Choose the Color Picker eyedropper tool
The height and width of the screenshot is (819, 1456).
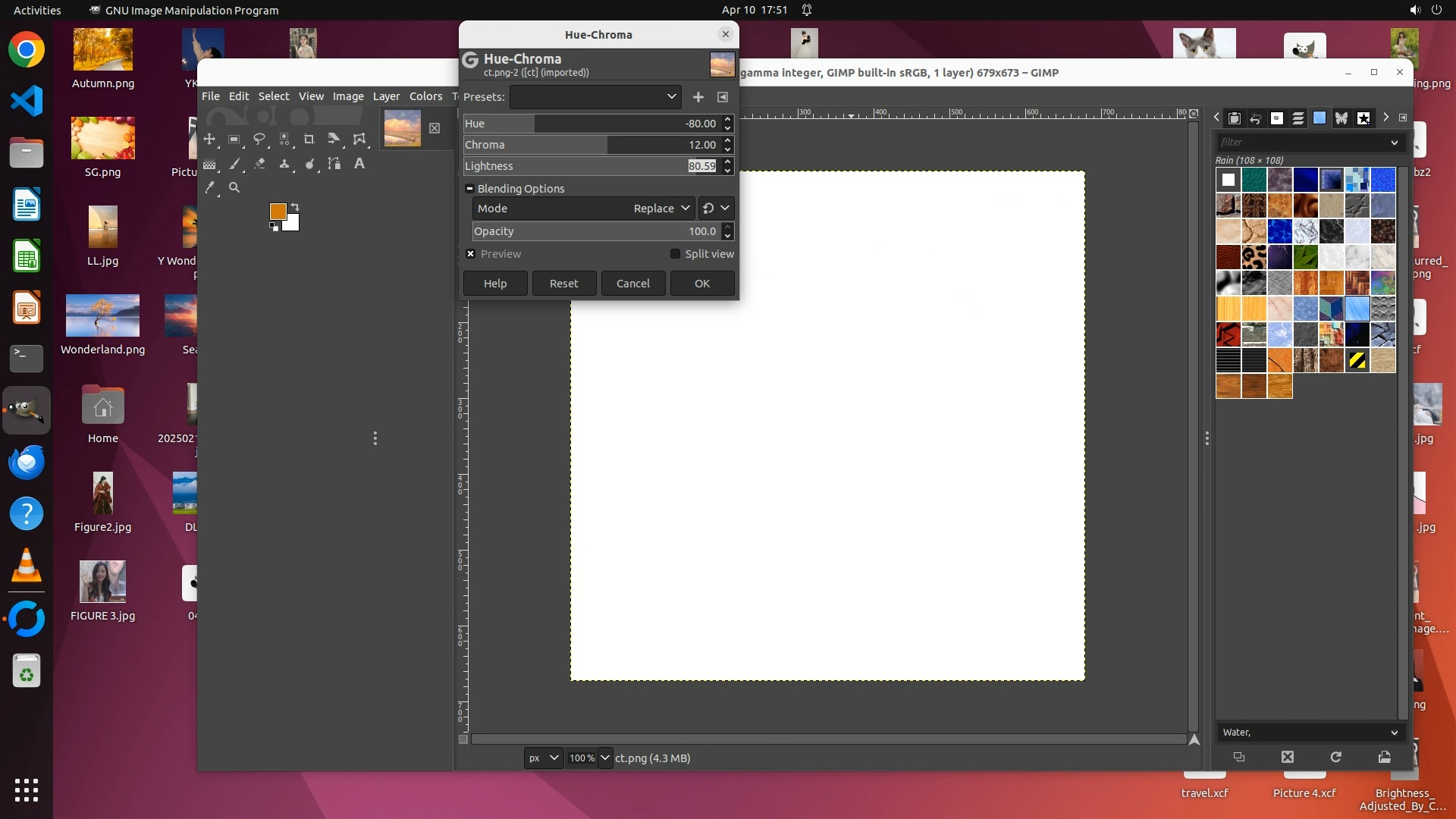pos(210,187)
